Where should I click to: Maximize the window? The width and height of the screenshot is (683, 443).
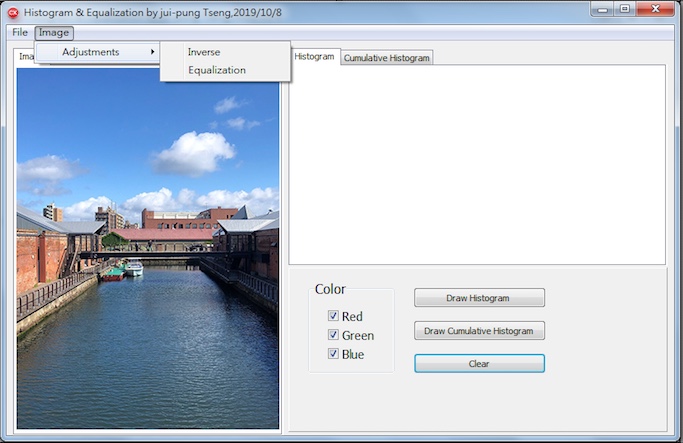625,9
